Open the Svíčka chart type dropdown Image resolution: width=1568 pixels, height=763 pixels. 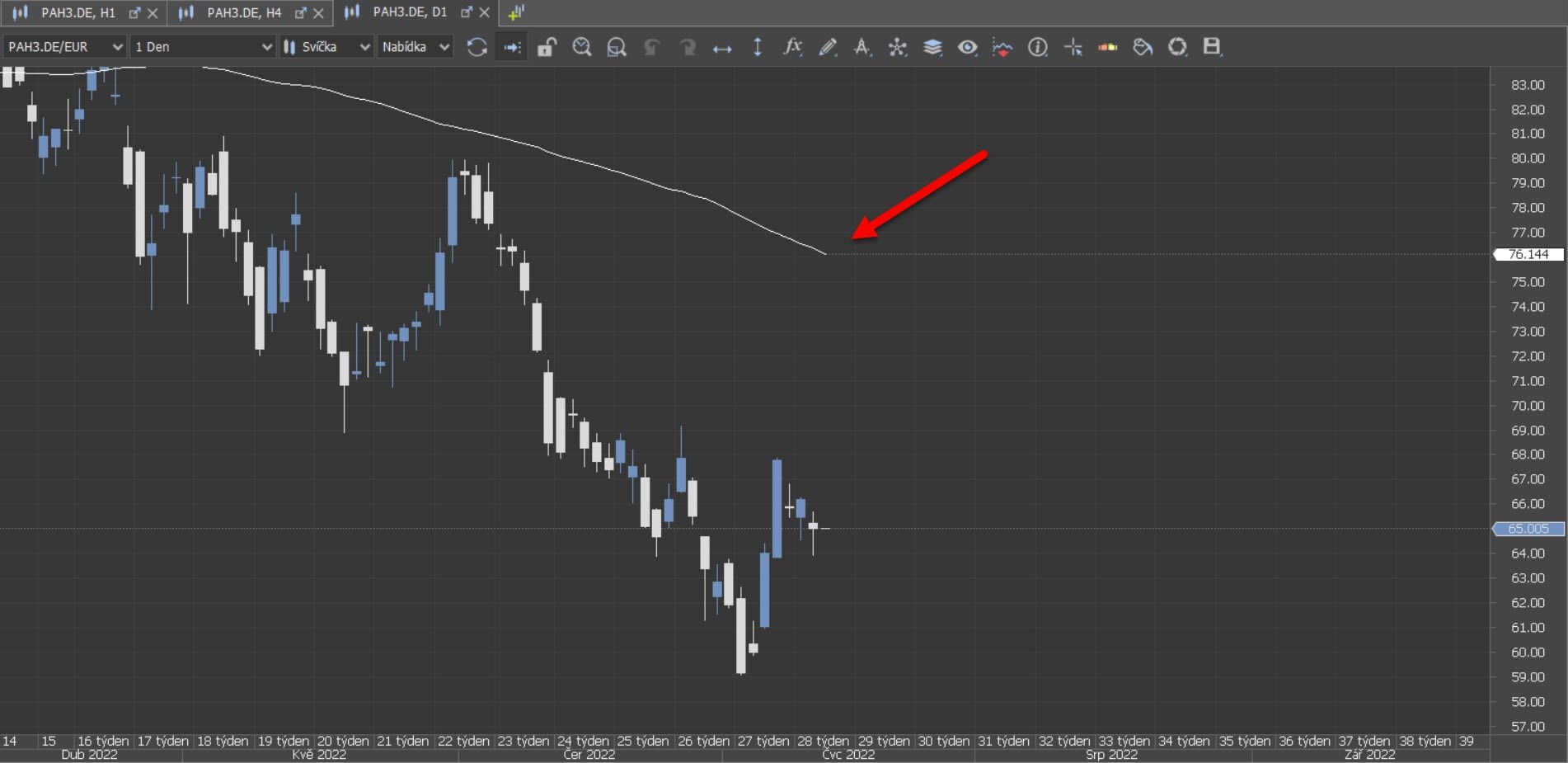[x=326, y=47]
